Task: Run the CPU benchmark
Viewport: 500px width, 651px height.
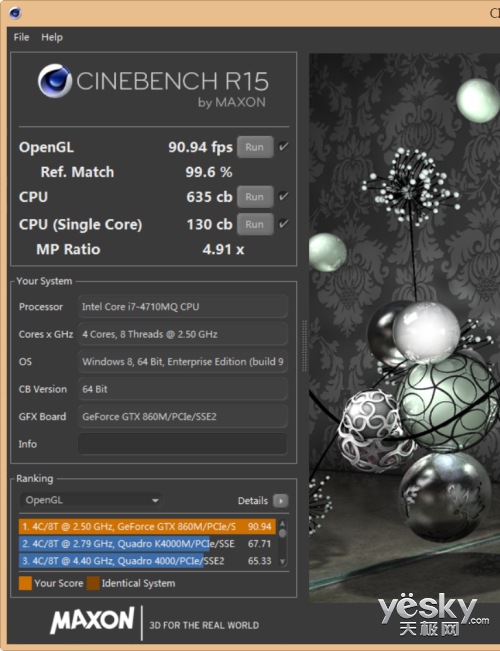Action: [x=255, y=197]
